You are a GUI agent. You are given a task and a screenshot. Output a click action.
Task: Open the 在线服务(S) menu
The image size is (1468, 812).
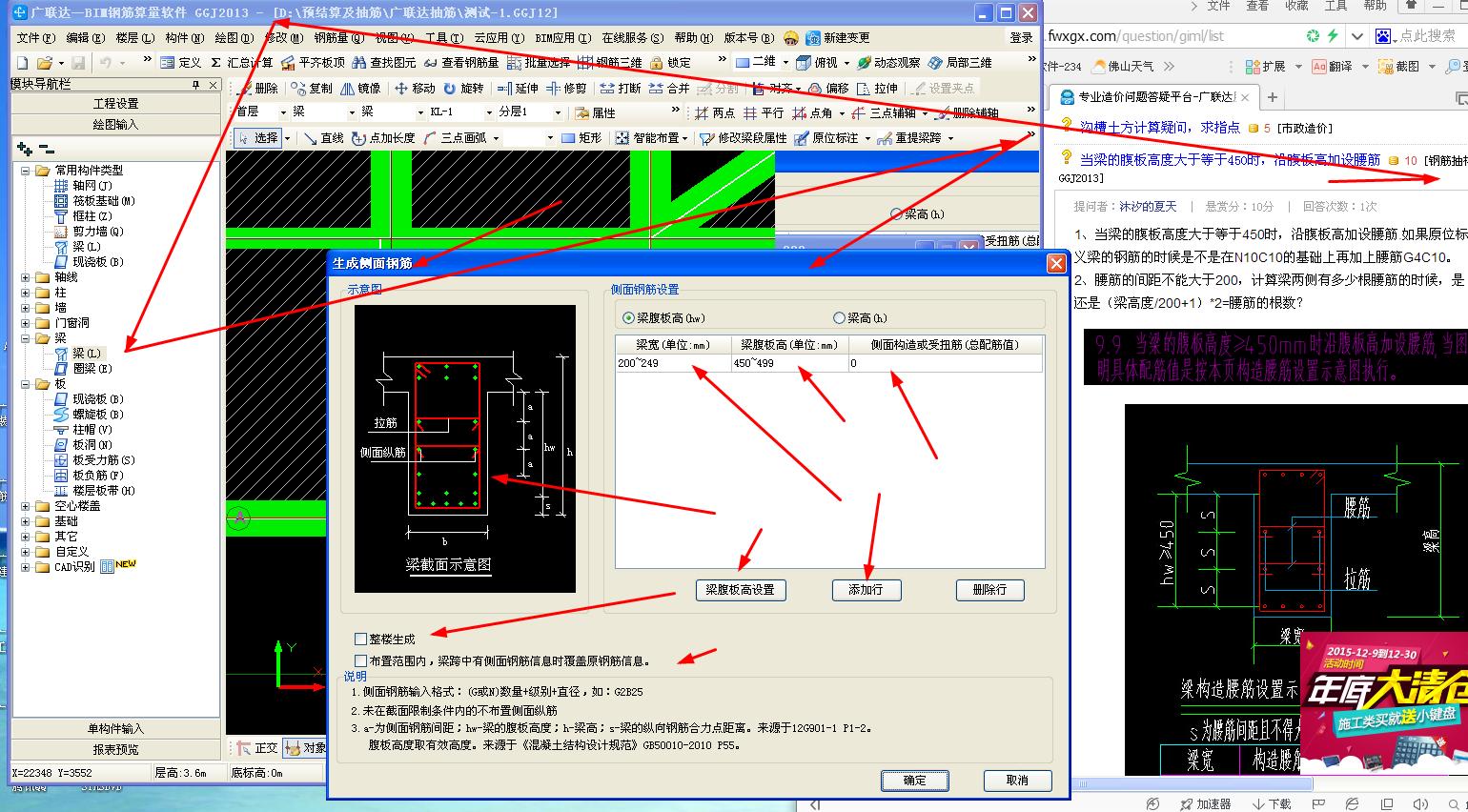click(633, 38)
